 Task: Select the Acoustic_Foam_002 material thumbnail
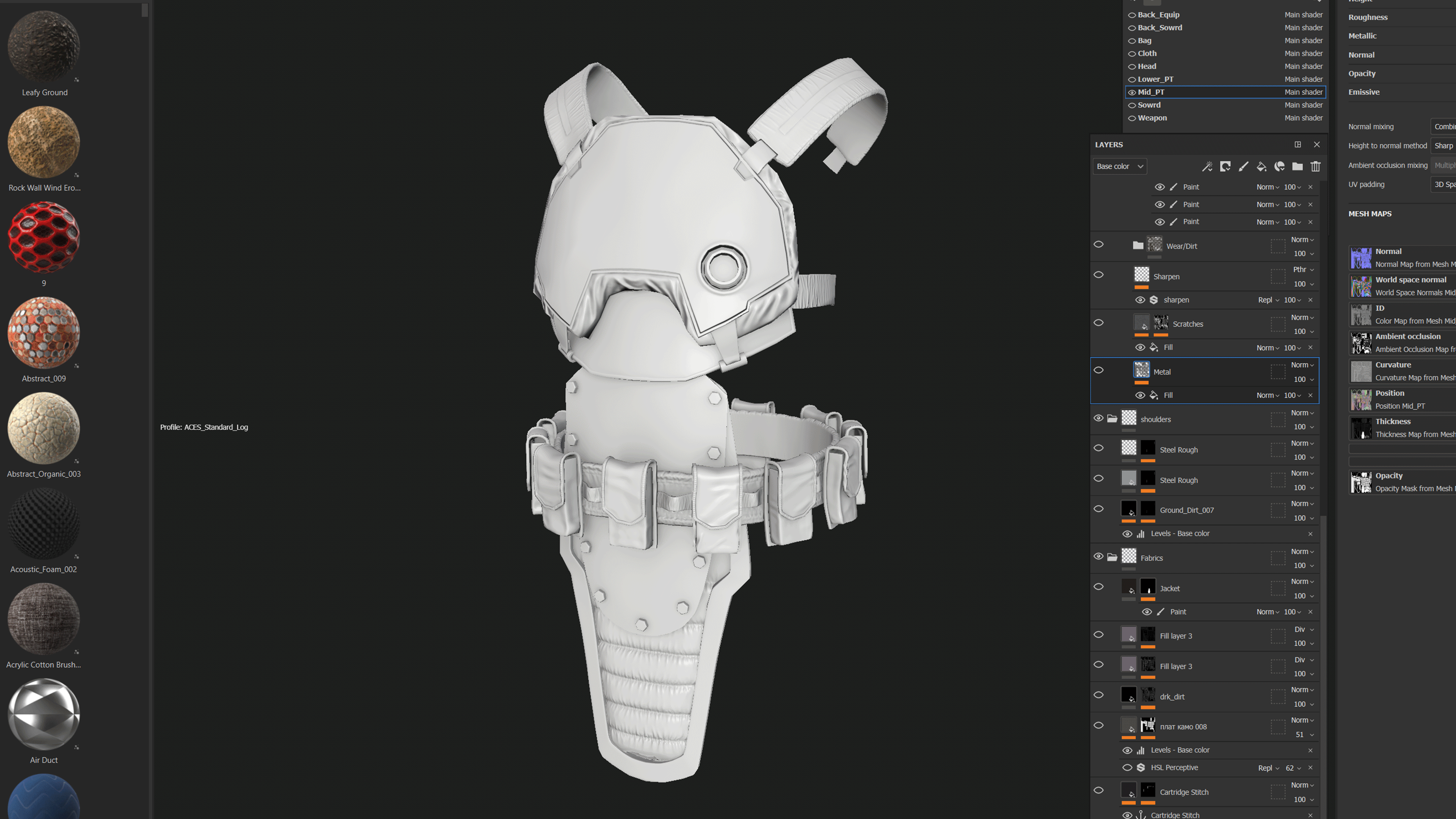(x=44, y=523)
